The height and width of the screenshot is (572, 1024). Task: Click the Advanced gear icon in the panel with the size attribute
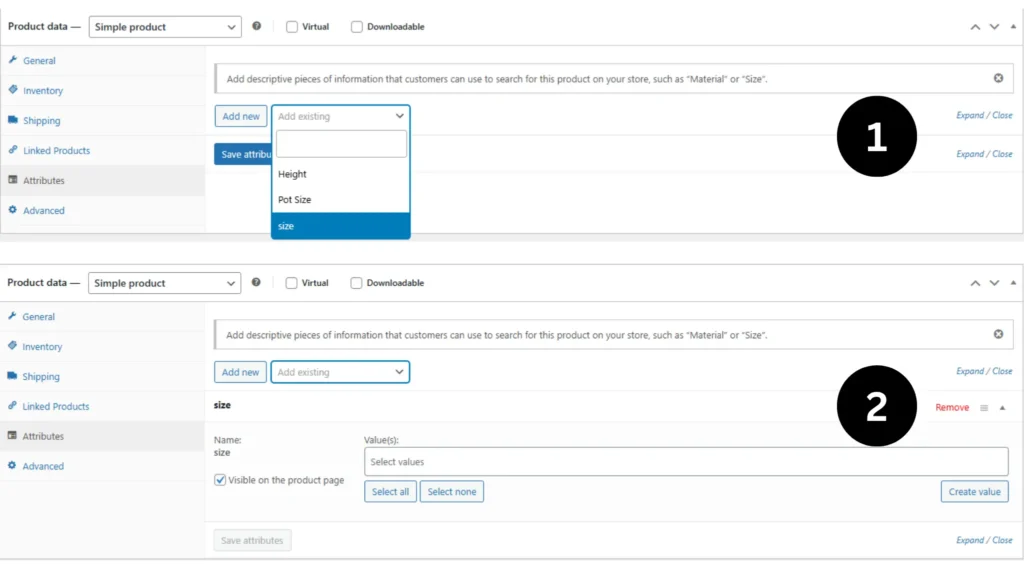coord(12,466)
